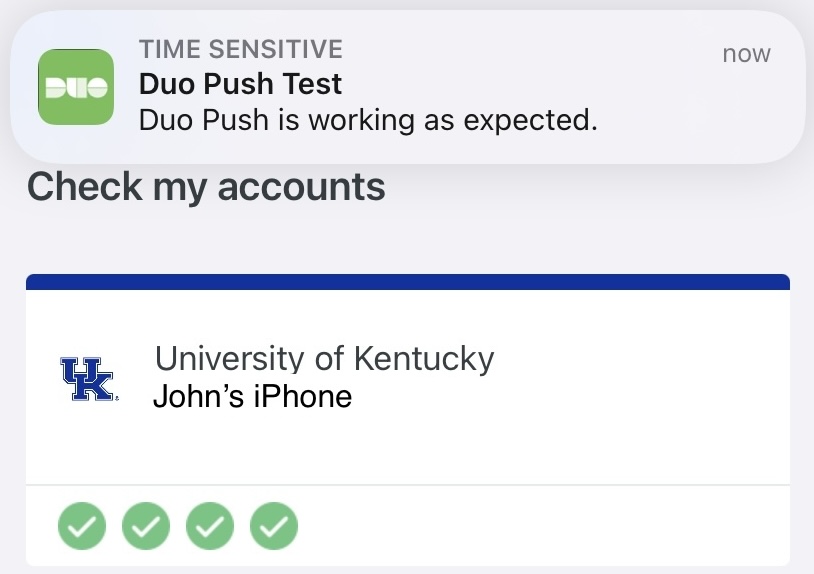Viewport: 814px width, 574px height.
Task: Select the 'Check my accounts' heading
Action: [206, 187]
